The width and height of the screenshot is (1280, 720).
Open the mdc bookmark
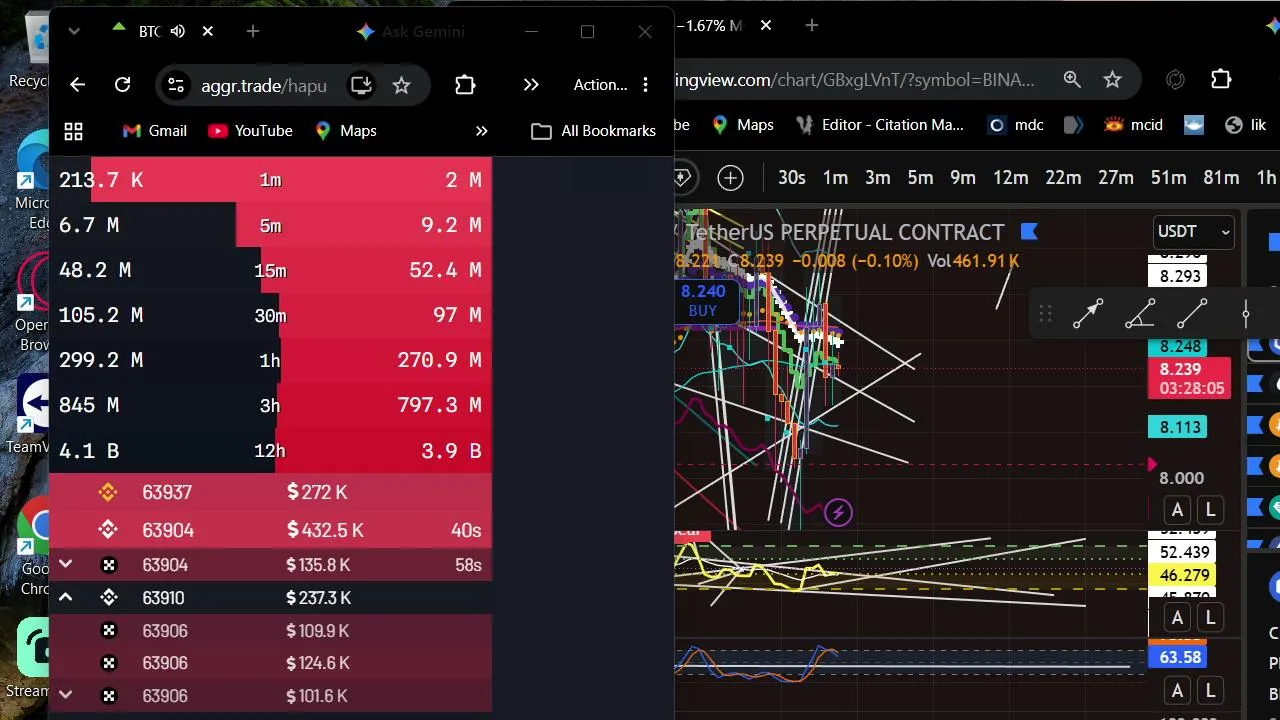[x=1016, y=125]
